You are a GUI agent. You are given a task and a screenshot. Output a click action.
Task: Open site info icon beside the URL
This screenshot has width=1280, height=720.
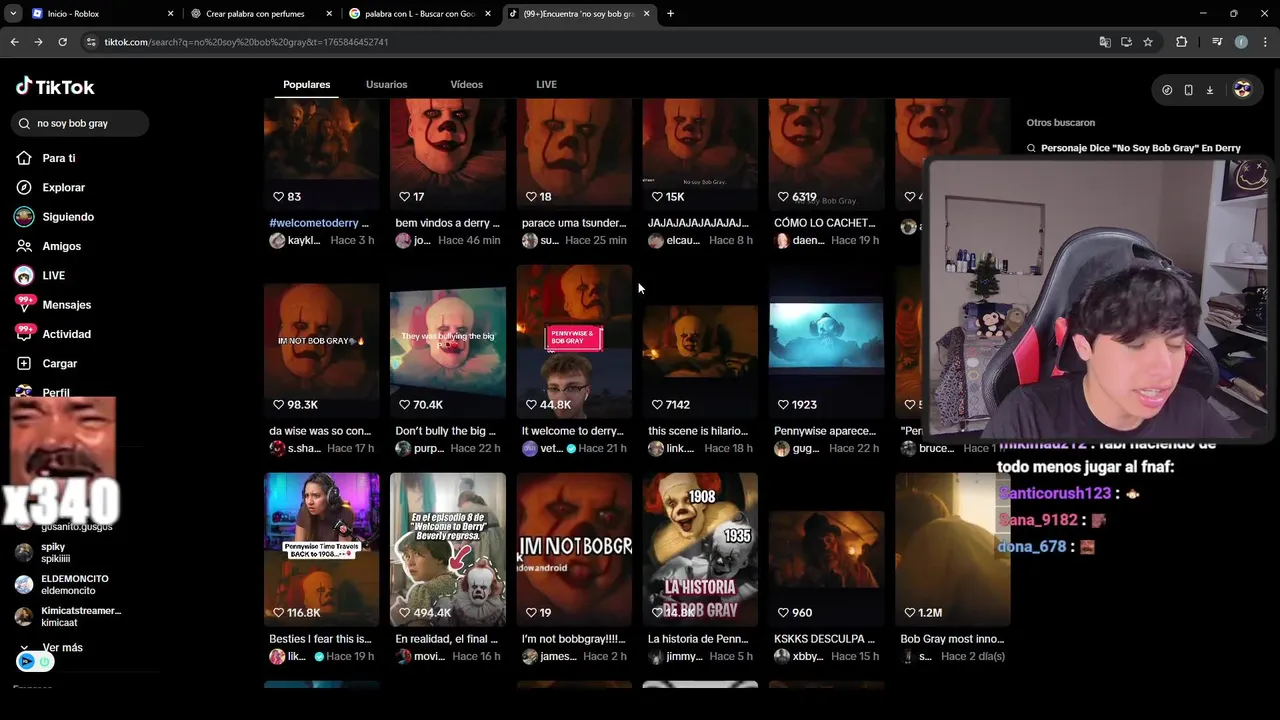91,42
